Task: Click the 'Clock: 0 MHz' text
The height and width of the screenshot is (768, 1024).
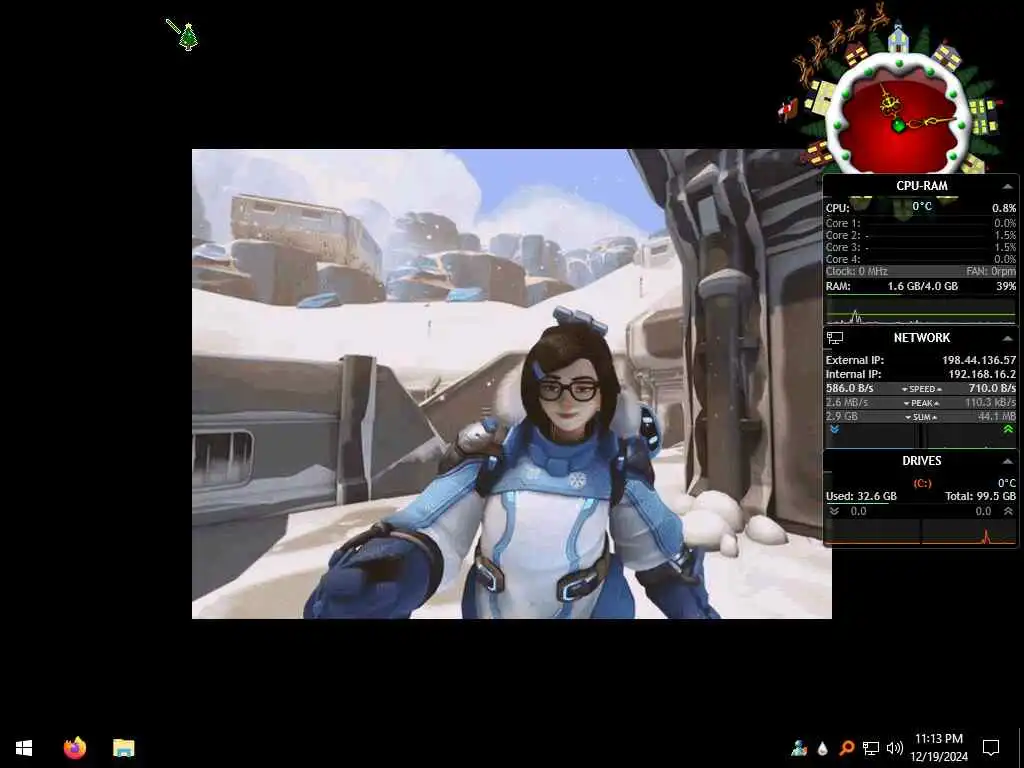Action: click(x=857, y=271)
